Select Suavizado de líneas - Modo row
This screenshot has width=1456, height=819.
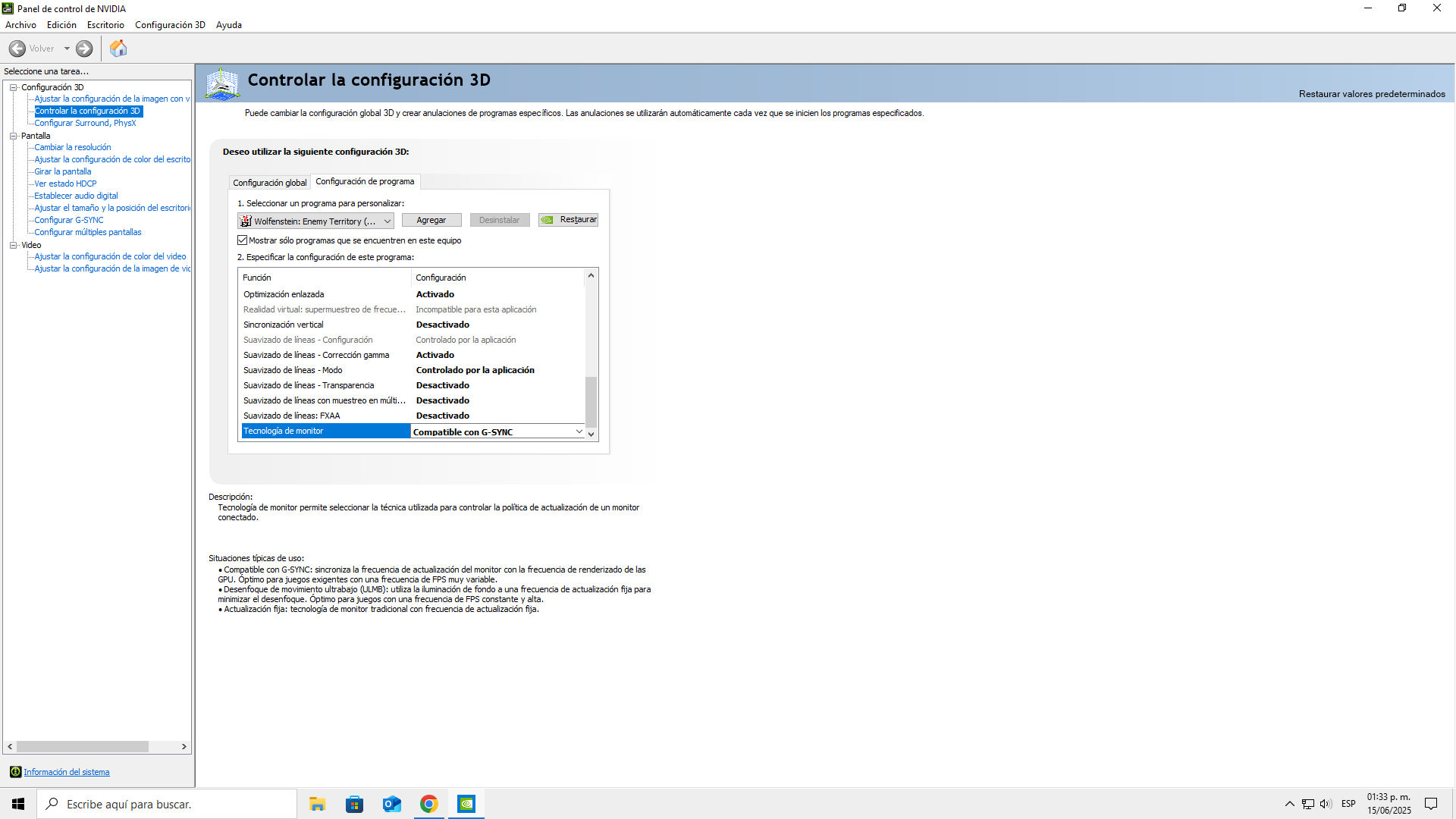[x=413, y=370]
